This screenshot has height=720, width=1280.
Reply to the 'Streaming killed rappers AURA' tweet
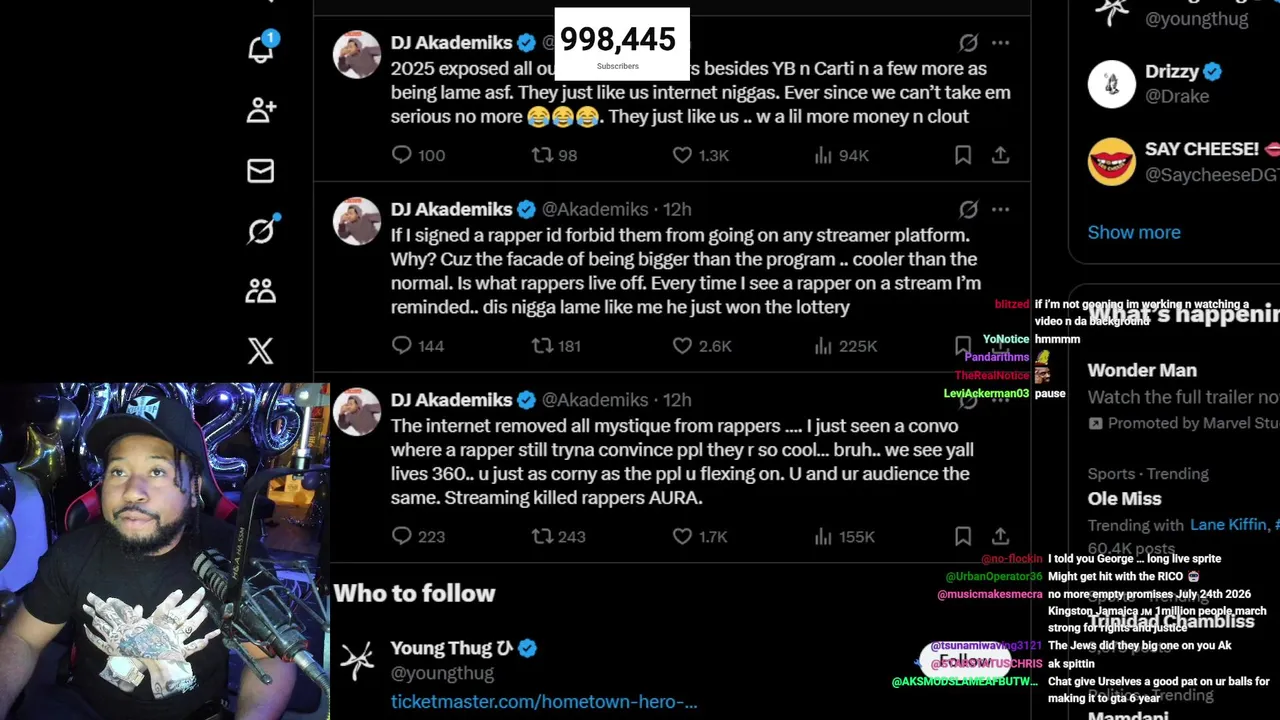click(x=402, y=536)
